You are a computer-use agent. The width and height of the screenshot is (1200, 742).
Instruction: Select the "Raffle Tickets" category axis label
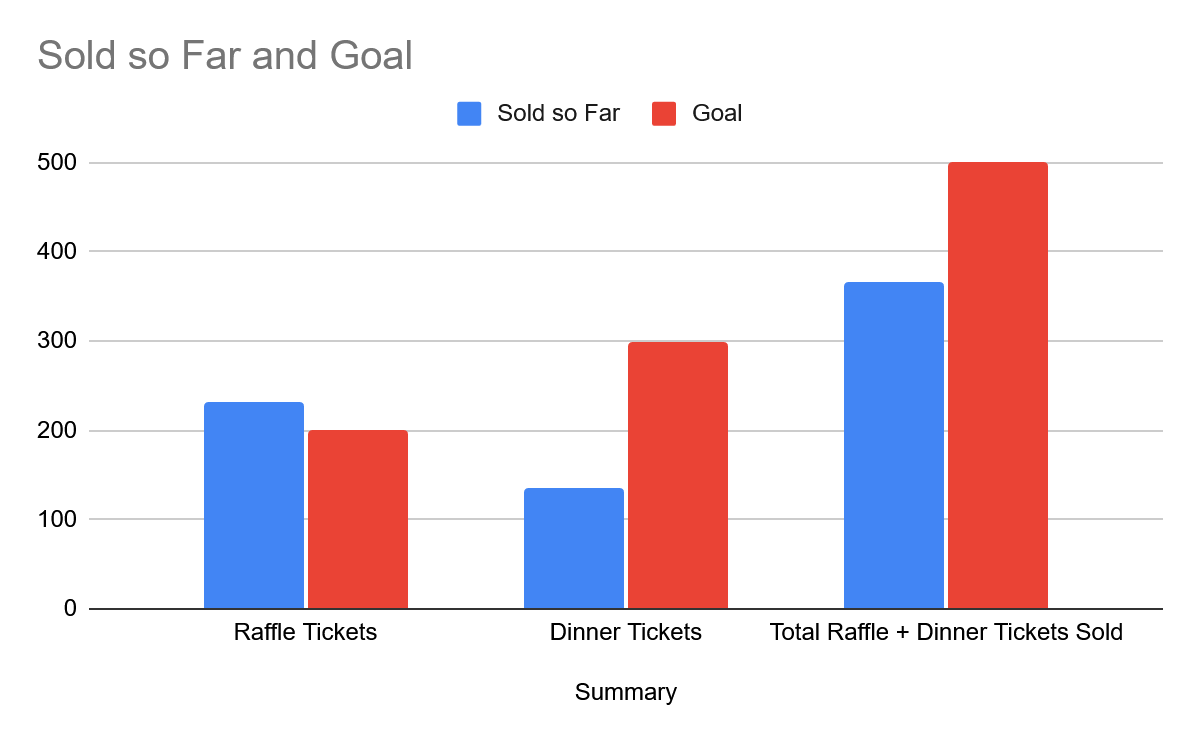pos(305,632)
